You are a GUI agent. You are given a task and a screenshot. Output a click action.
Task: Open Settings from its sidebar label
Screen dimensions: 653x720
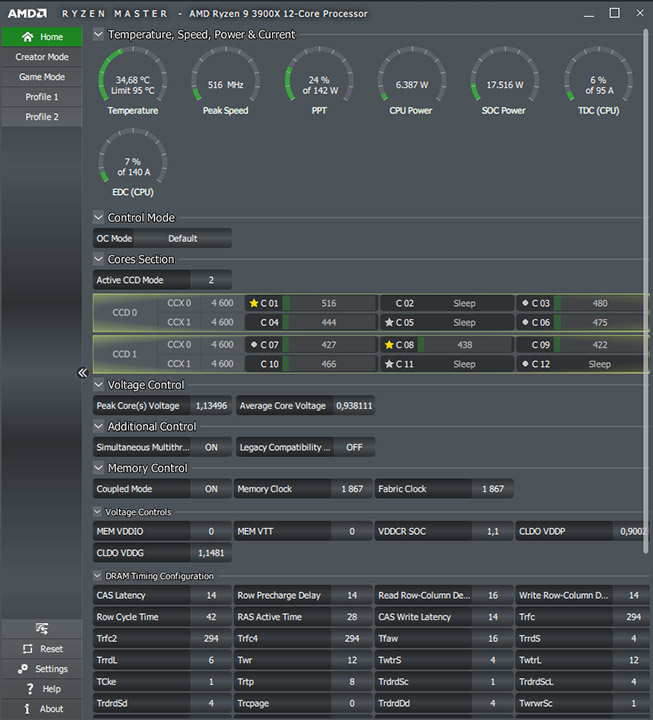(51, 669)
